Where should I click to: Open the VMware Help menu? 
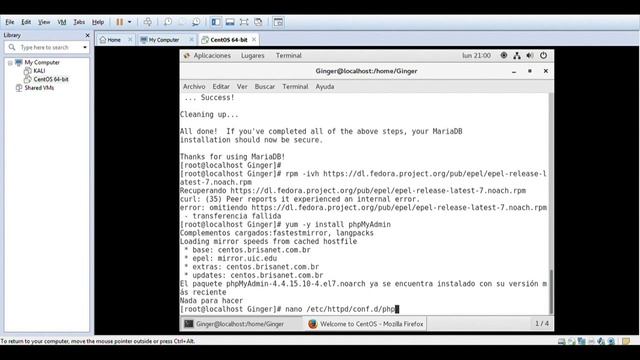pyautogui.click(x=98, y=22)
